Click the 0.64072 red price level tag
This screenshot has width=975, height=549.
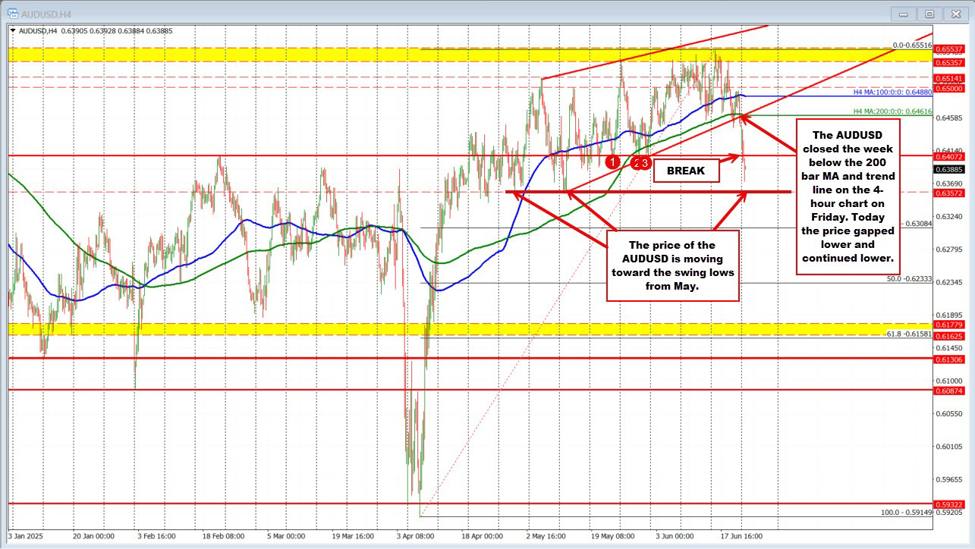(947, 156)
